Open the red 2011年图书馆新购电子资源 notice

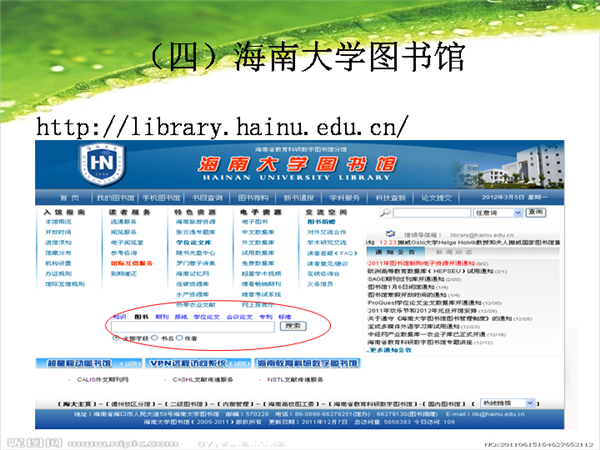pyautogui.click(x=421, y=263)
